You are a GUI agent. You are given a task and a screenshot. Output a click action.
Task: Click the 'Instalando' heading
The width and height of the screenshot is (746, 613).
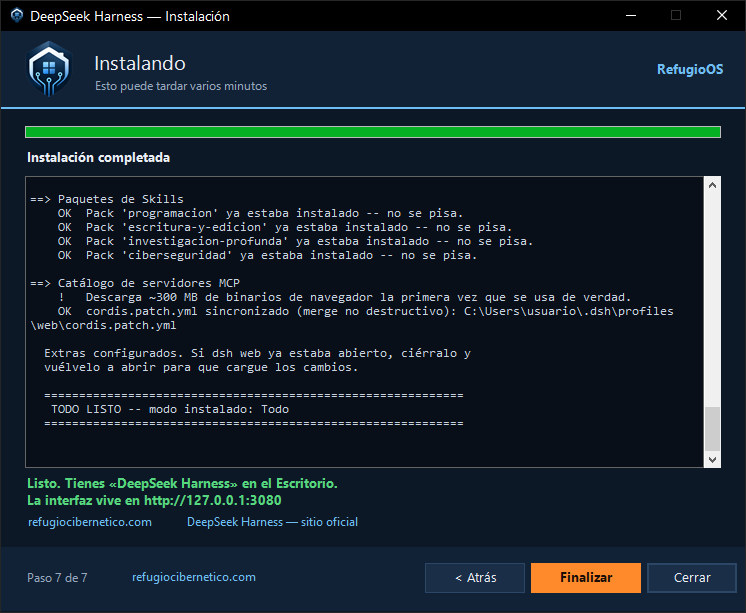(140, 63)
